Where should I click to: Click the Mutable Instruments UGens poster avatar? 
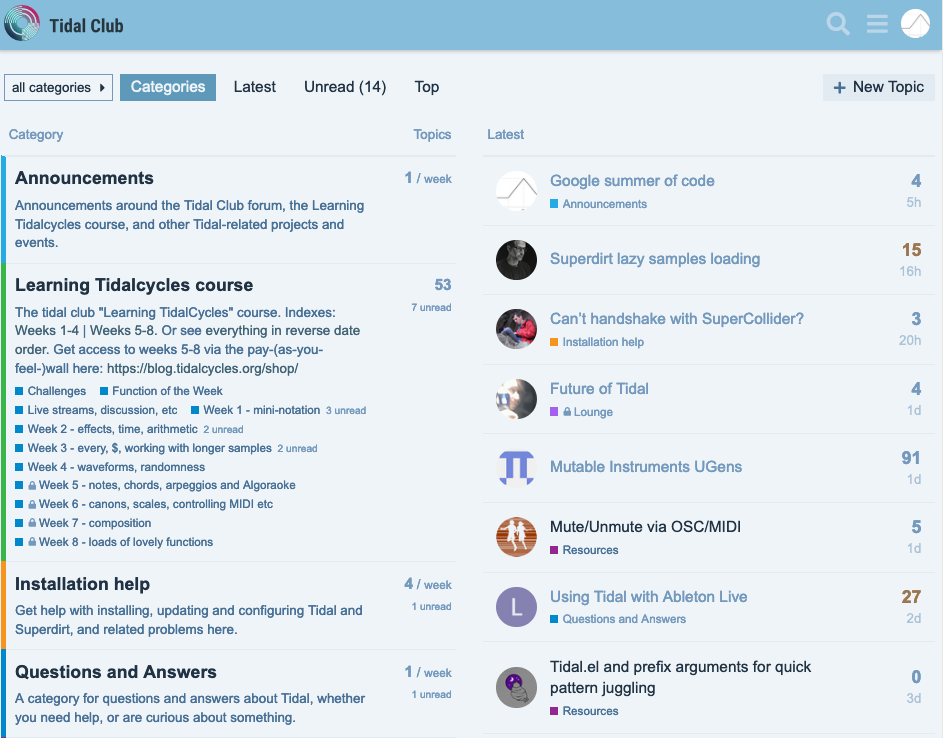click(x=516, y=467)
